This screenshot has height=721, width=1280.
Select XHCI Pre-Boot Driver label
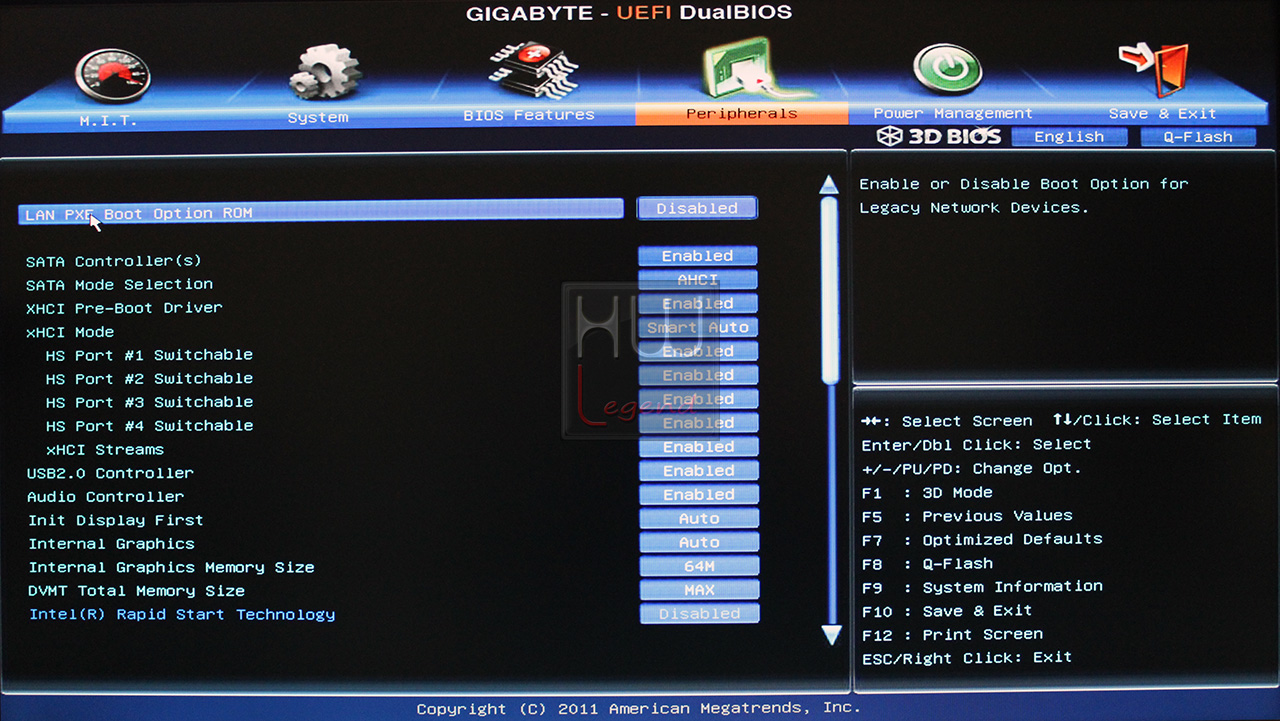tap(124, 308)
